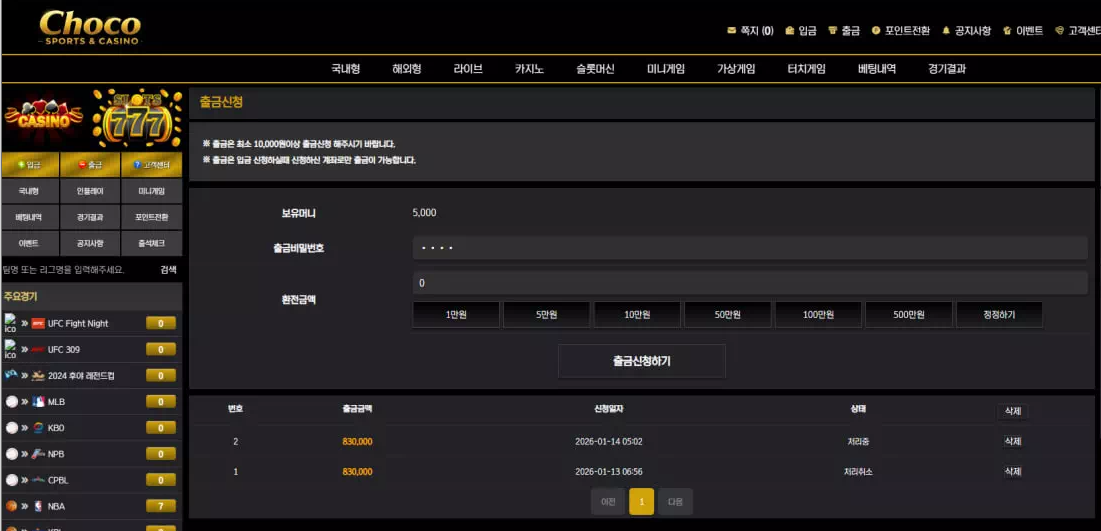Click the 출금비밀번호 password field
The image size is (1101, 531).
pos(749,248)
